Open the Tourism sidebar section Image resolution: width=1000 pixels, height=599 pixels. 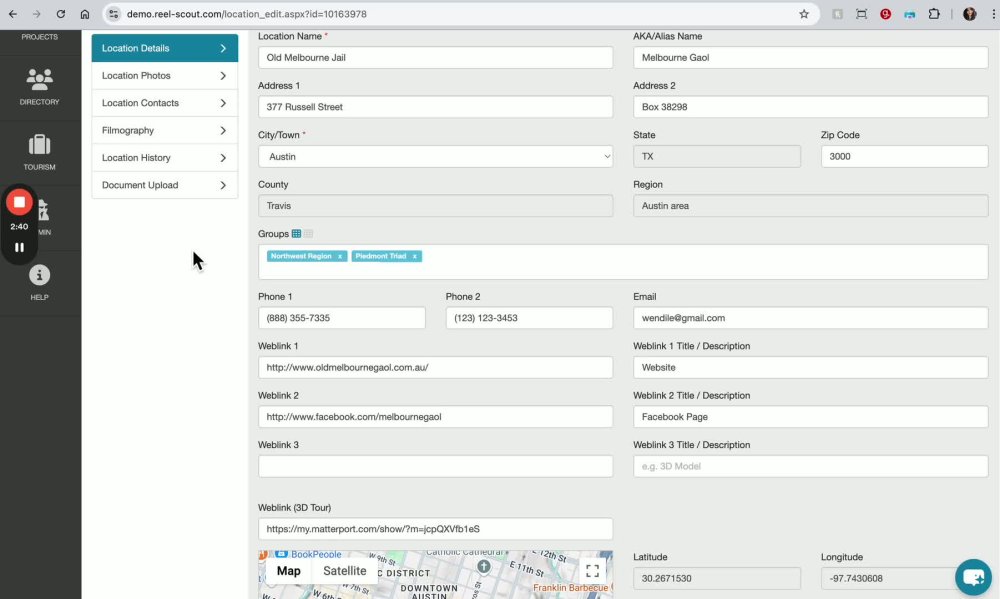click(x=40, y=152)
